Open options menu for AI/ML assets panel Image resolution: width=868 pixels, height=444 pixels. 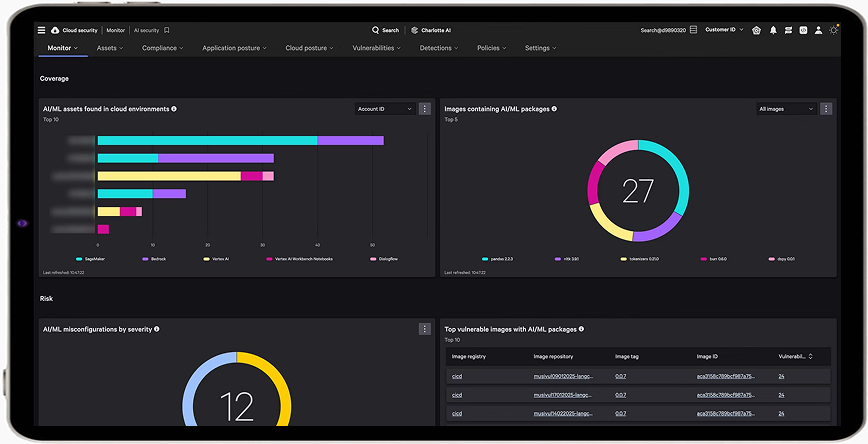point(425,109)
